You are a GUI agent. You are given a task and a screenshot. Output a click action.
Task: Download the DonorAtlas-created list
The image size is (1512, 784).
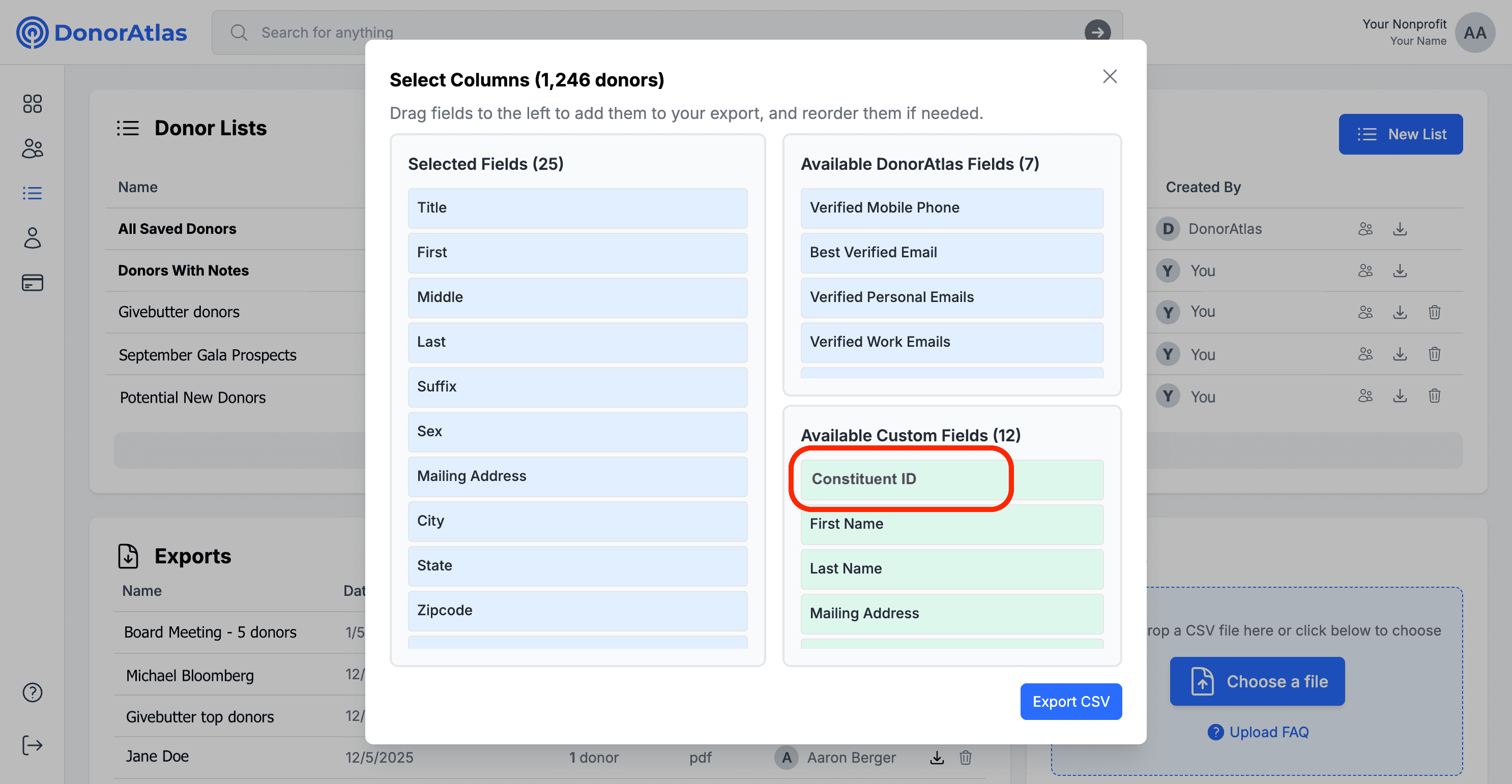point(1401,229)
